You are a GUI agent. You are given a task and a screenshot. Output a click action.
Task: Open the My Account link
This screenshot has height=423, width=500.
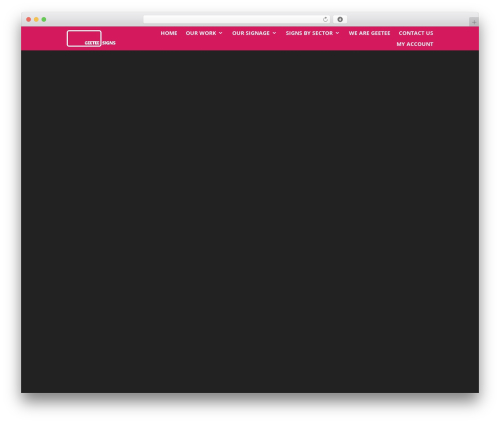[x=415, y=44]
